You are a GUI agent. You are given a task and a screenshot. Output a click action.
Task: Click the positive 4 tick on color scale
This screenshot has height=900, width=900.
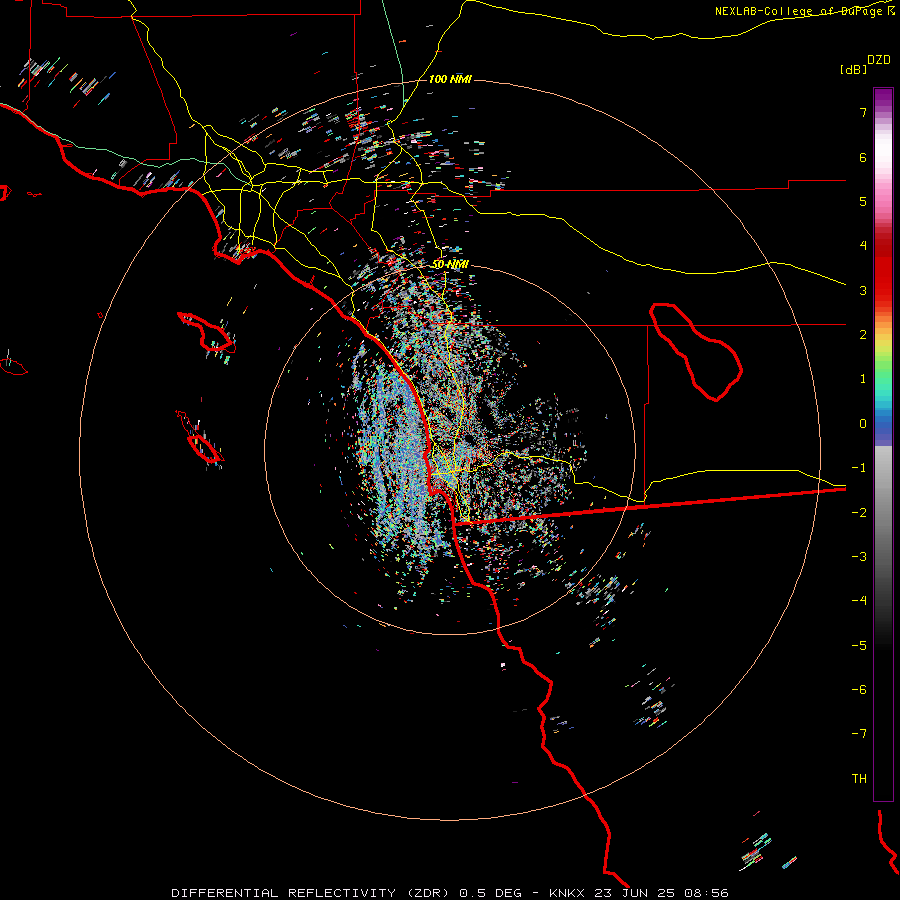[x=863, y=246]
